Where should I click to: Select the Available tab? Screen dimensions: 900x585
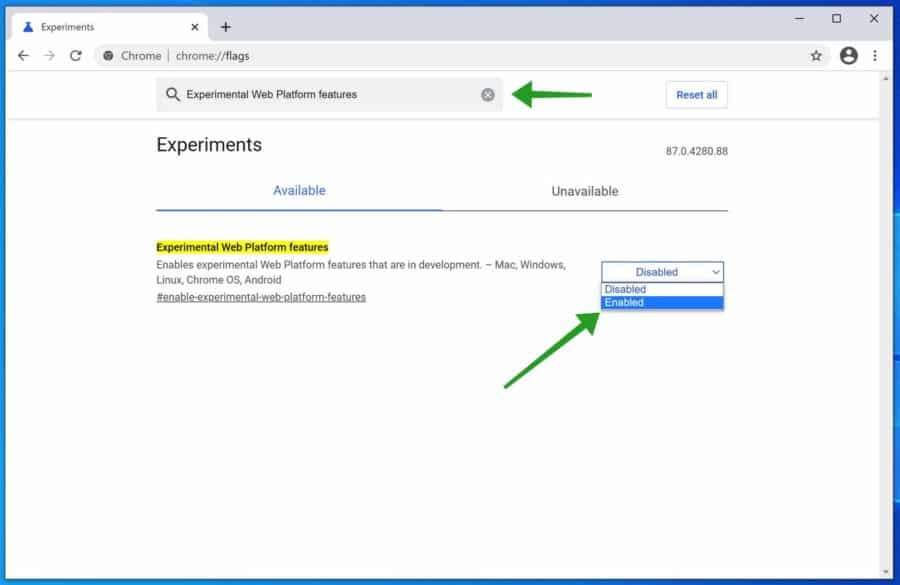[299, 190]
